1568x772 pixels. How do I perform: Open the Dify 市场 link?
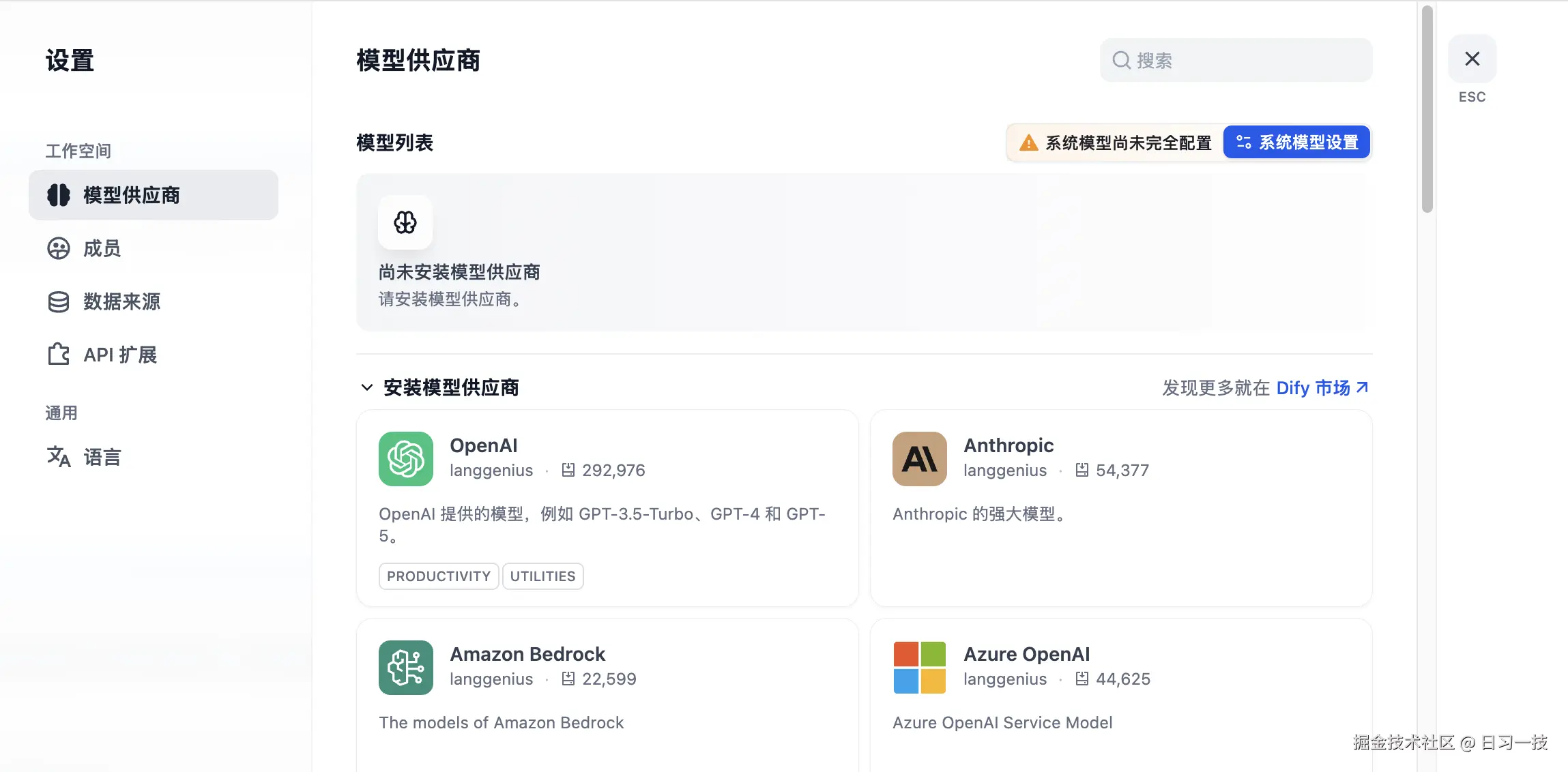pyautogui.click(x=1313, y=387)
